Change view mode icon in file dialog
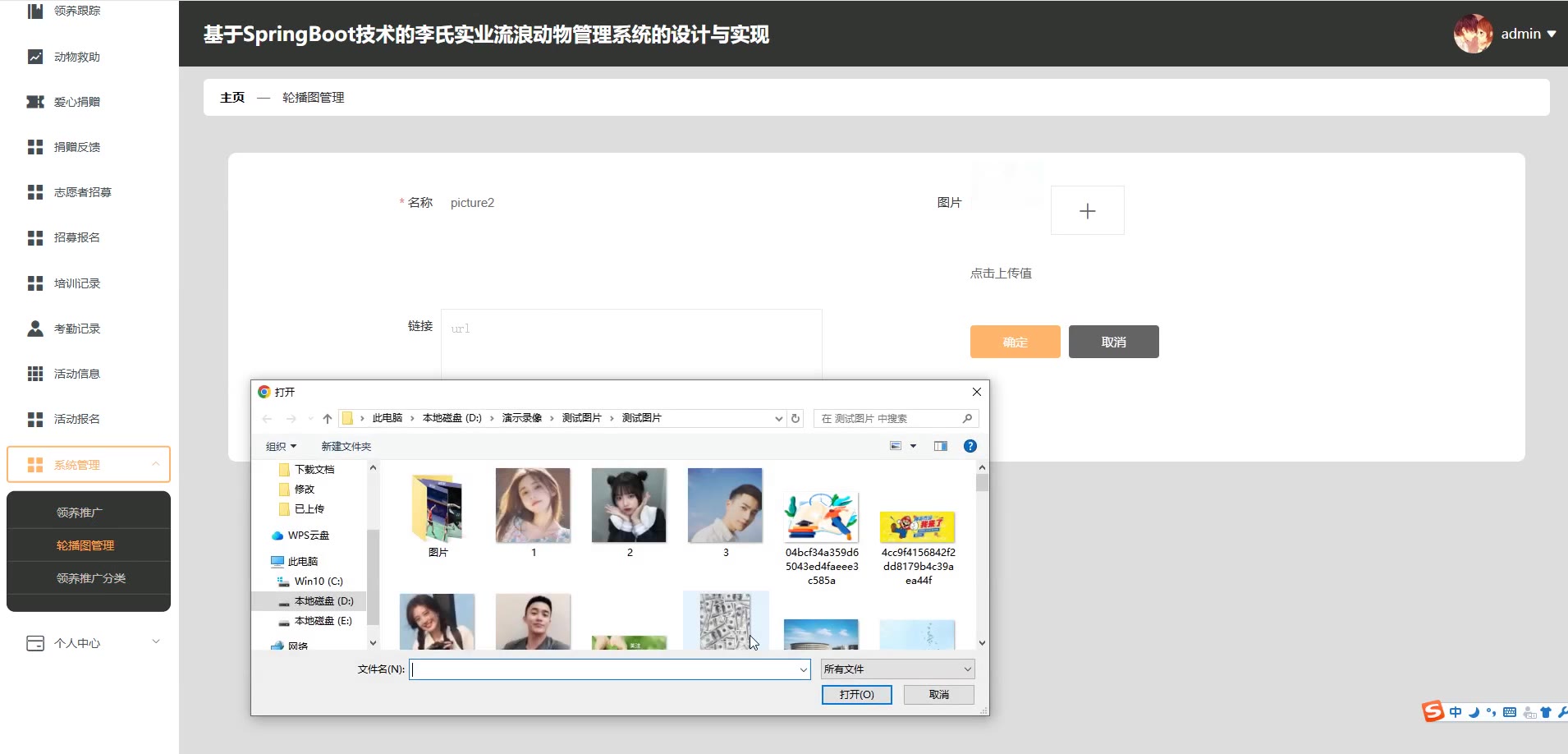This screenshot has height=754, width=1568. click(896, 446)
